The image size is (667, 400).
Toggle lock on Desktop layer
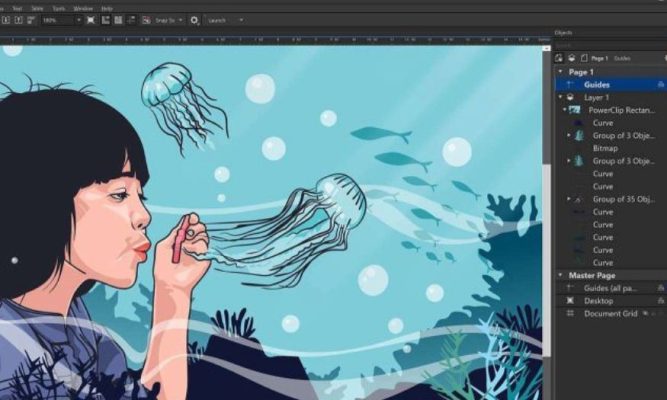pyautogui.click(x=660, y=300)
